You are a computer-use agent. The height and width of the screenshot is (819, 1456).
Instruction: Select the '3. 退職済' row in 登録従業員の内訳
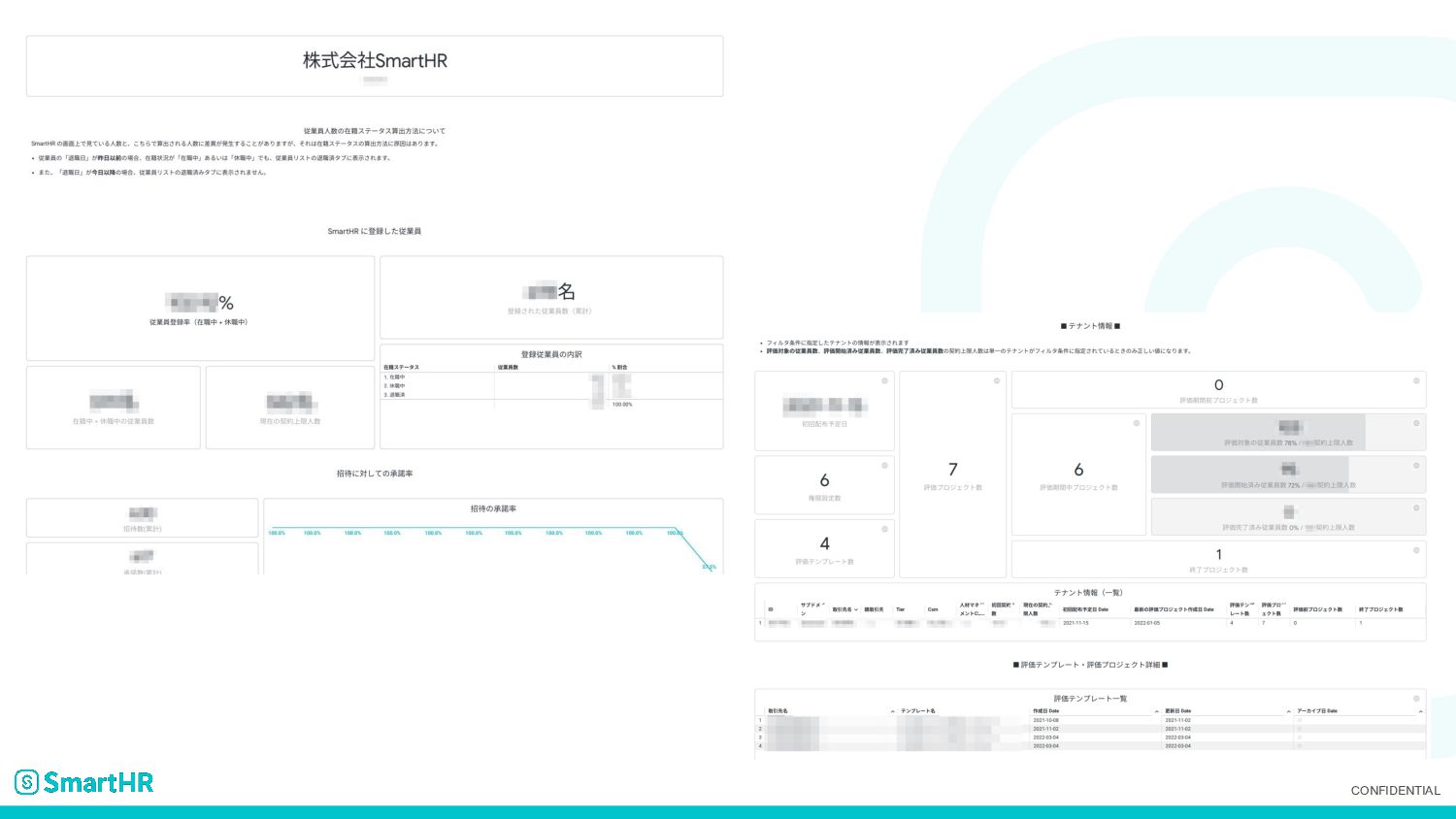coord(551,395)
